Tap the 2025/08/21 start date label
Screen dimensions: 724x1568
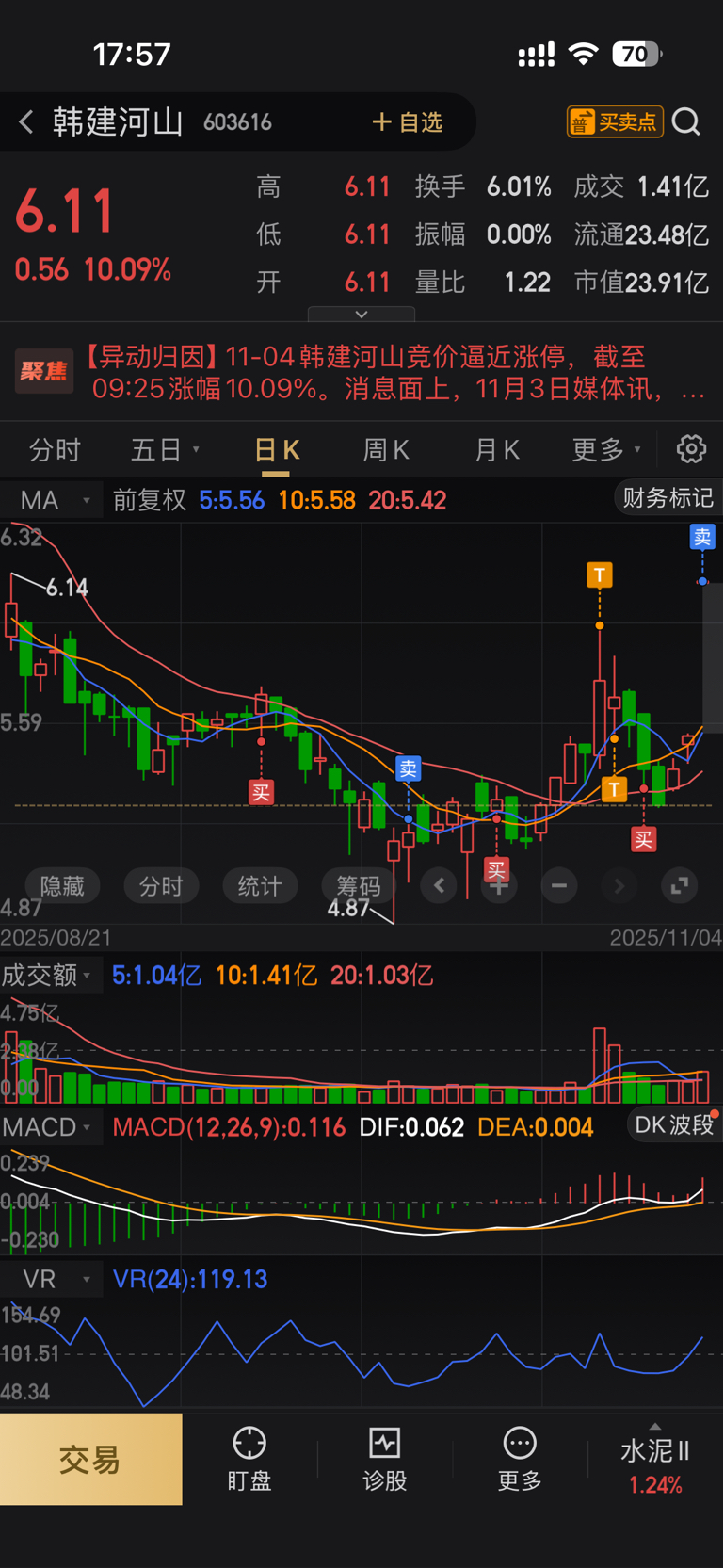[56, 938]
